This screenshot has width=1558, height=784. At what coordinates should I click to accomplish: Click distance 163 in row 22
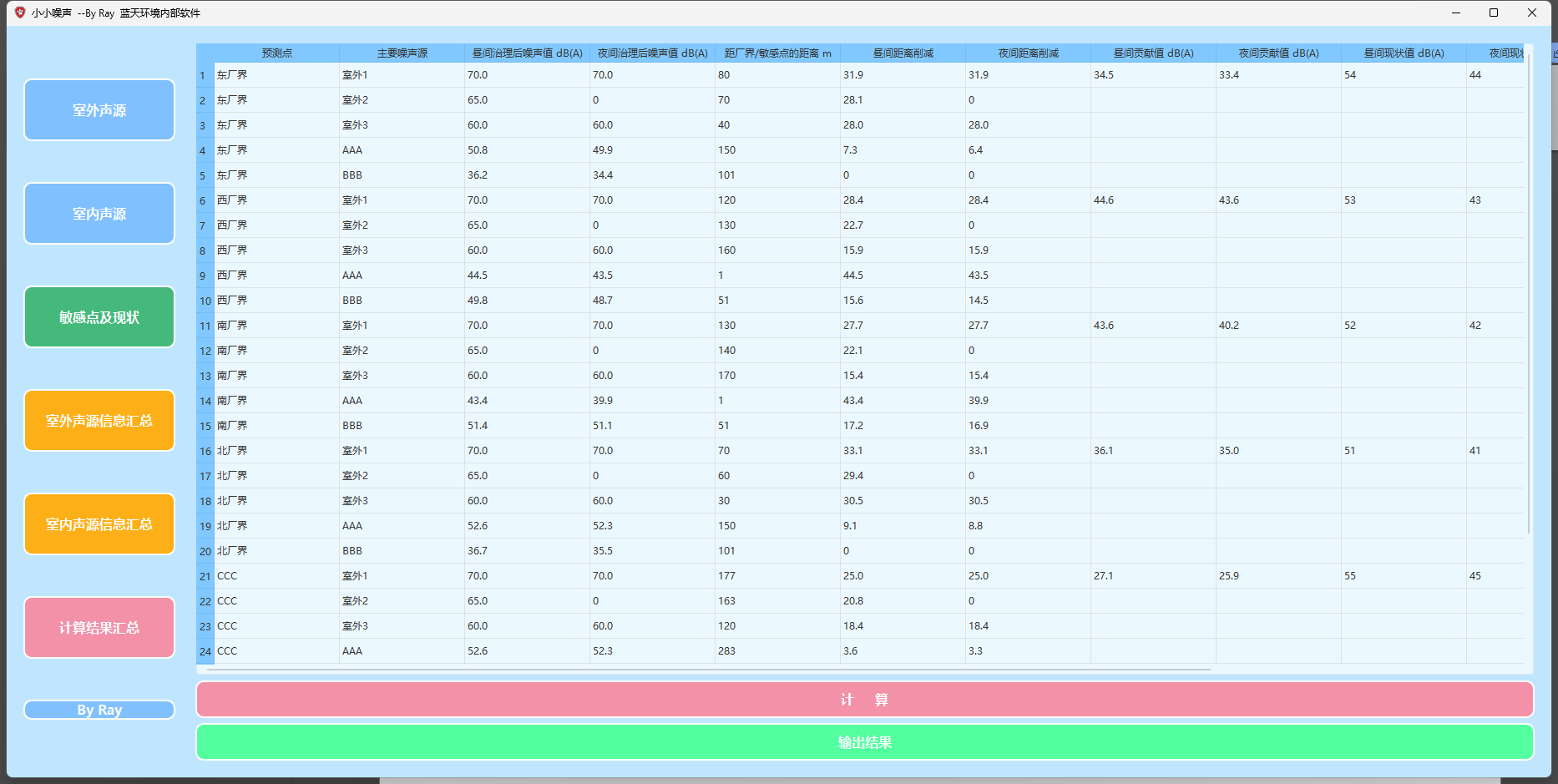click(777, 601)
